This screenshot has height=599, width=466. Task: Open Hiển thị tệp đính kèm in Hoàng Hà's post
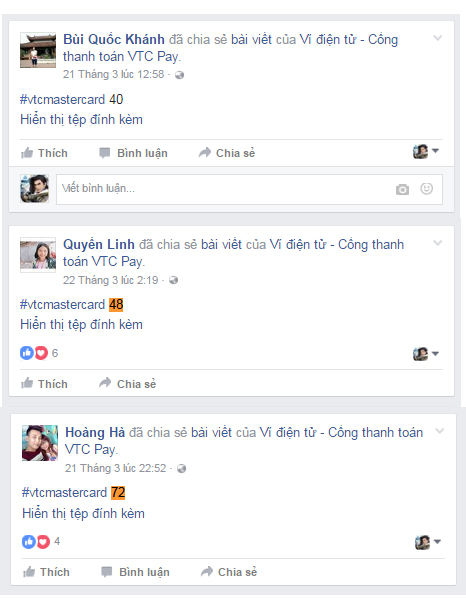(83, 513)
